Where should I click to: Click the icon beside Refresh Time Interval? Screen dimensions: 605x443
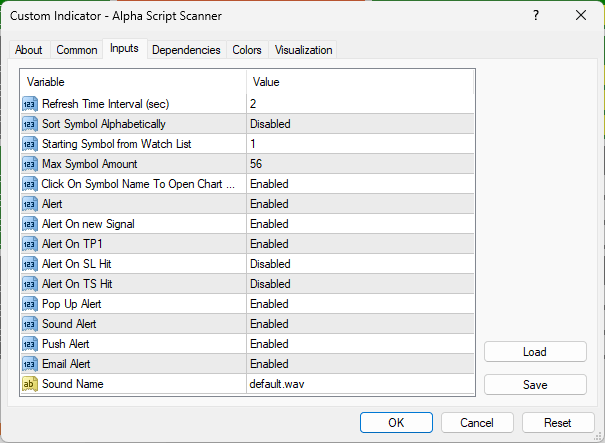(29, 104)
